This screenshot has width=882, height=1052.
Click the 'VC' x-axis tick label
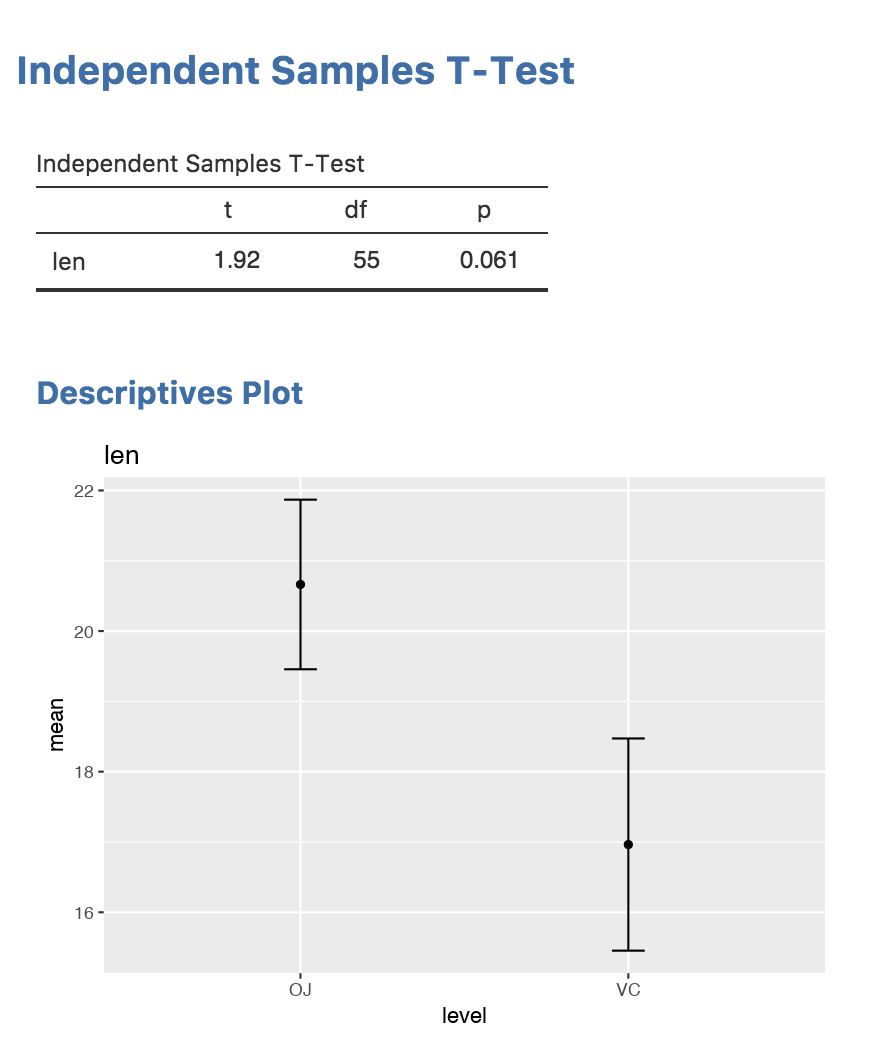[628, 990]
